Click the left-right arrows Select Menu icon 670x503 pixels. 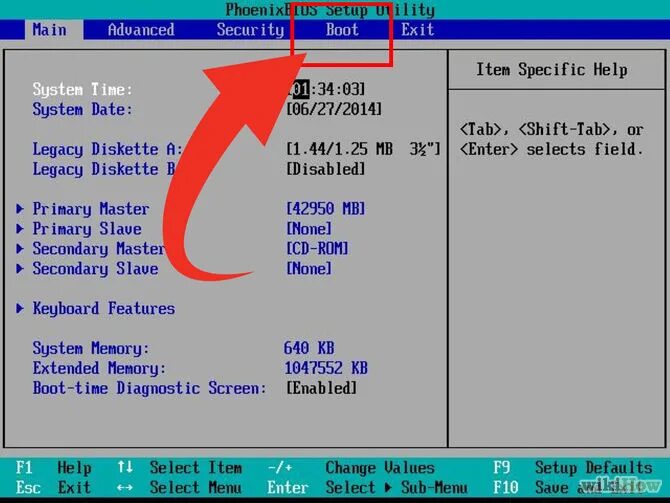(125, 488)
